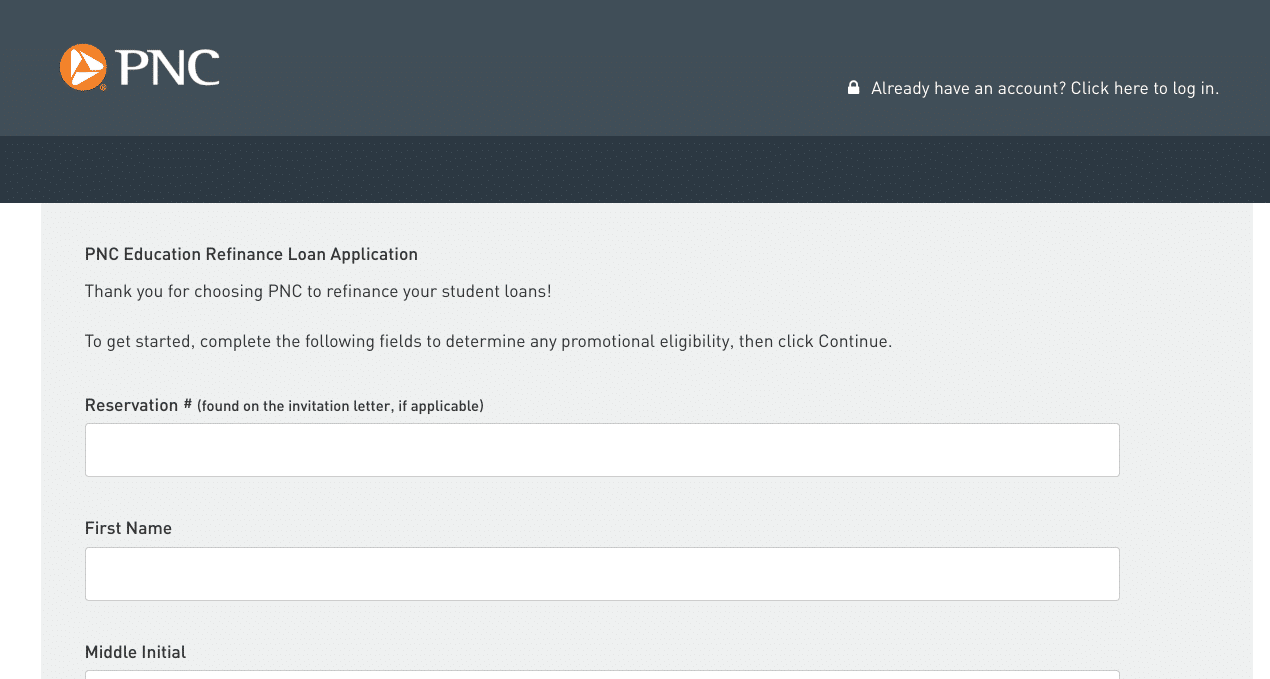The width and height of the screenshot is (1270, 679).
Task: Click the padlock icon beside login text
Action: coord(853,88)
